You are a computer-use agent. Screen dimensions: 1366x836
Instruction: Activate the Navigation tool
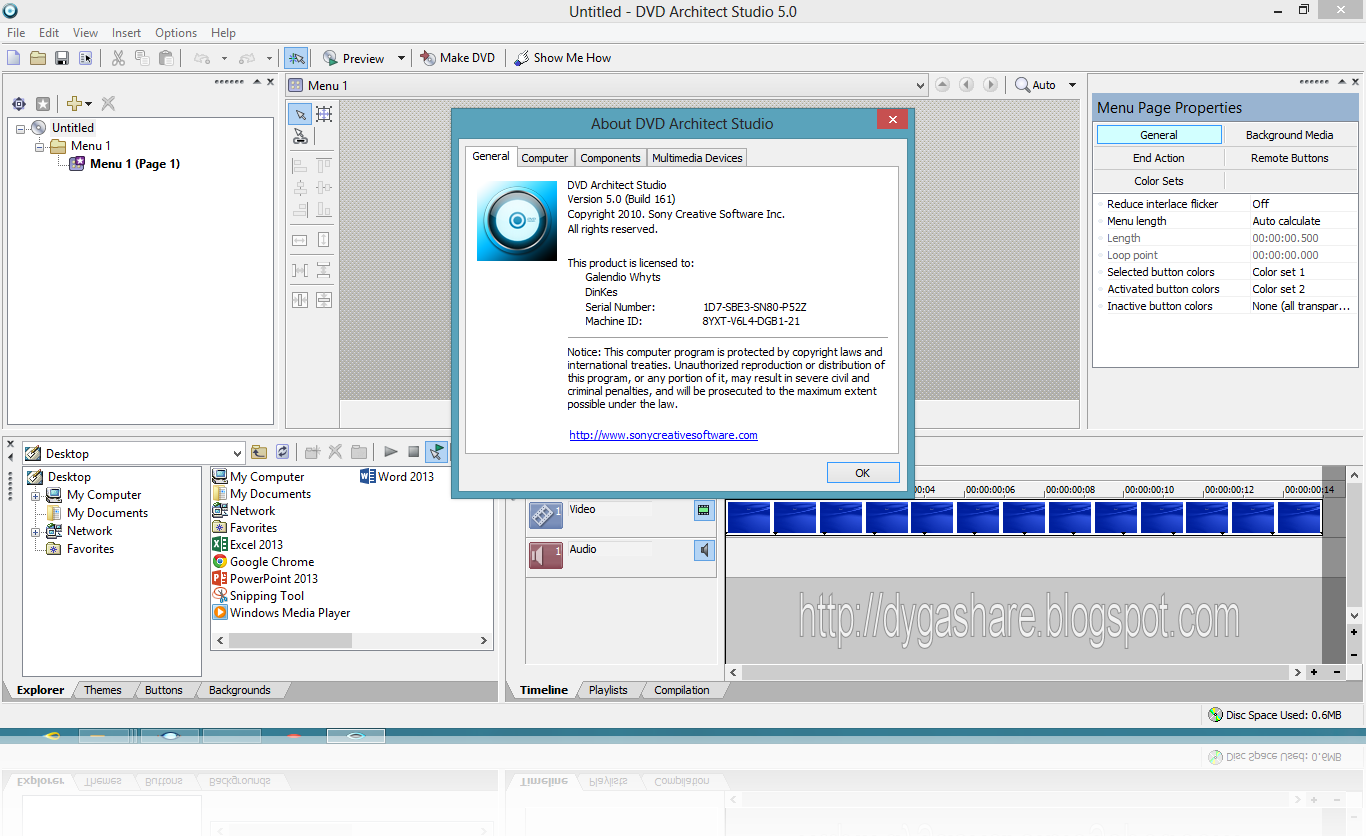point(300,137)
